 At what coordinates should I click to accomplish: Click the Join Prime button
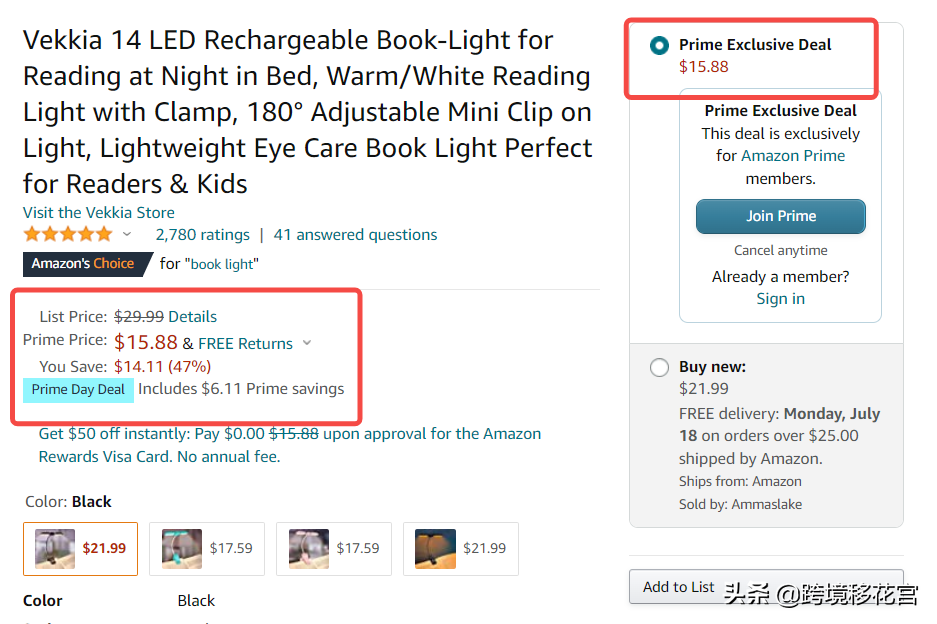780,216
